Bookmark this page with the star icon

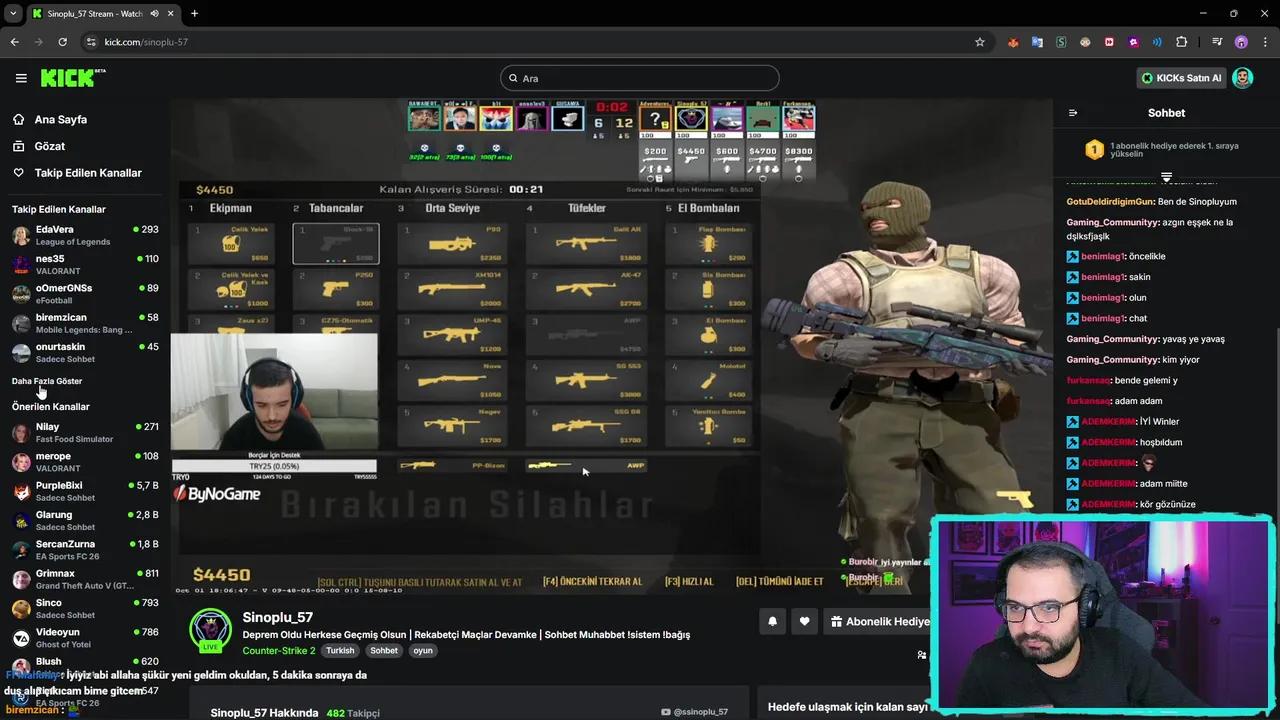coord(980,42)
